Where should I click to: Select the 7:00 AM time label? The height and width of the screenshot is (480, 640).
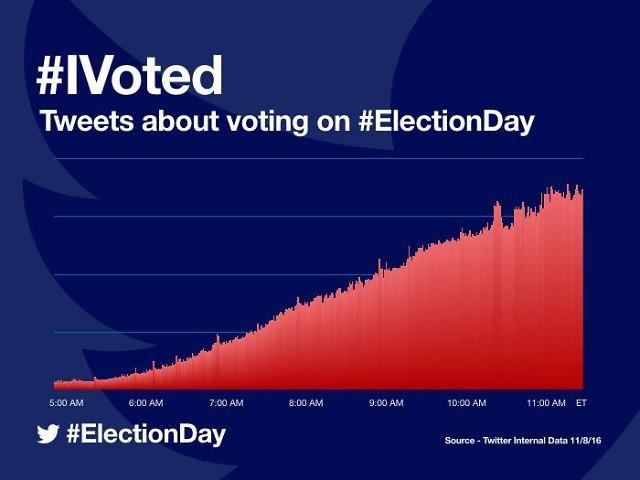tap(226, 403)
